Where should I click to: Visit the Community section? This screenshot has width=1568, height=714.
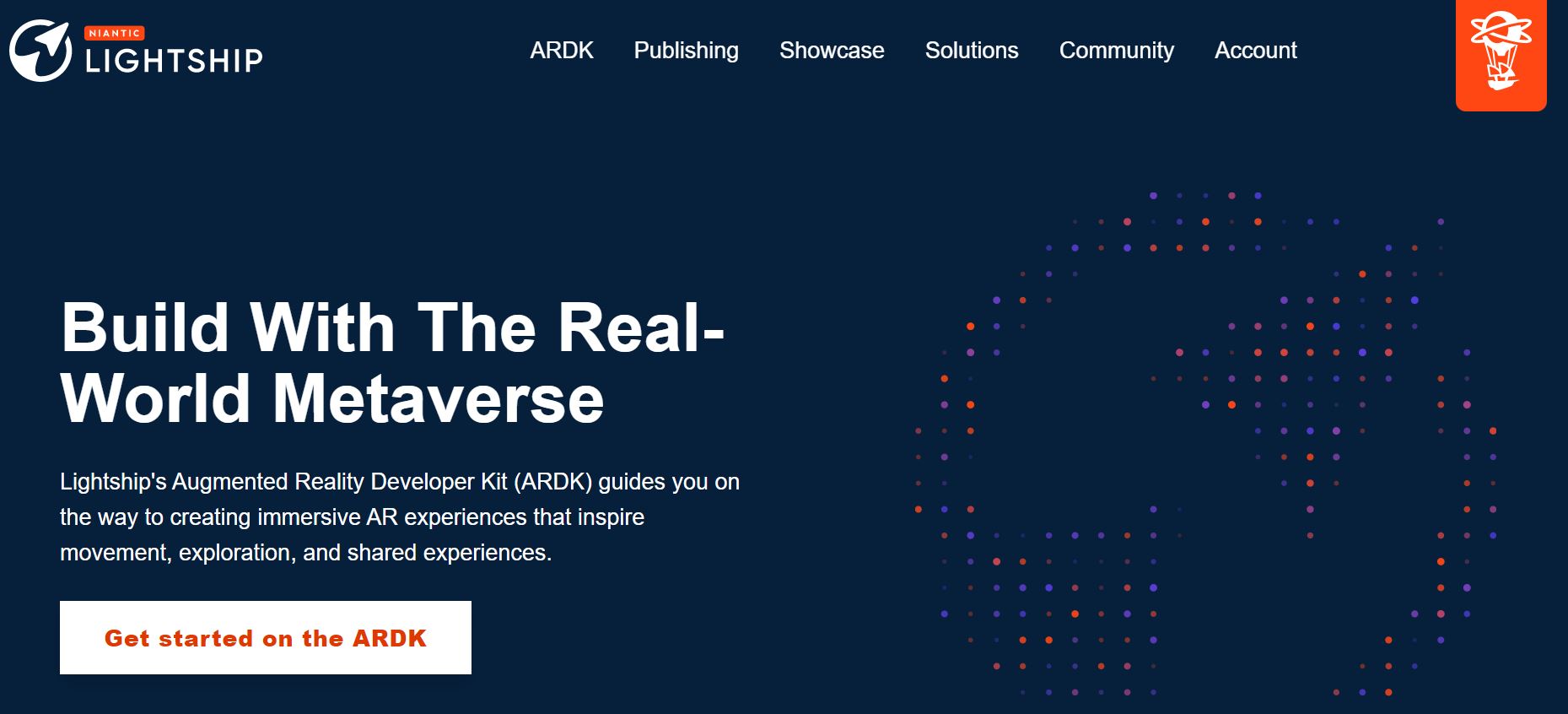point(1117,51)
